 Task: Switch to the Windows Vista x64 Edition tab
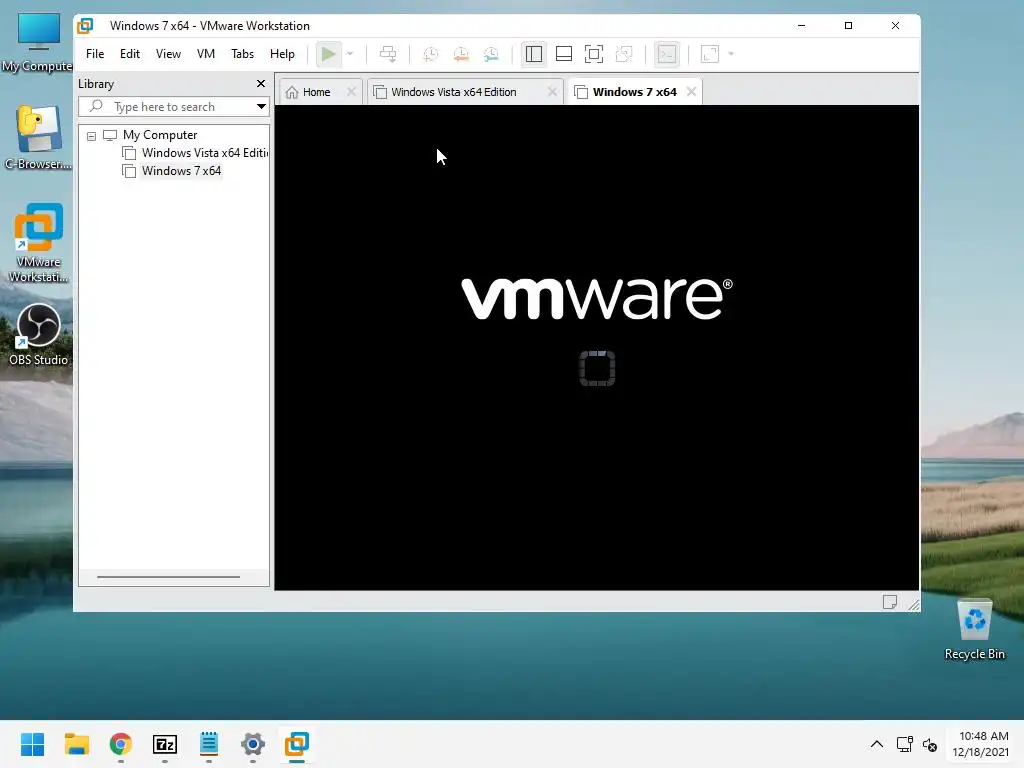pos(454,92)
